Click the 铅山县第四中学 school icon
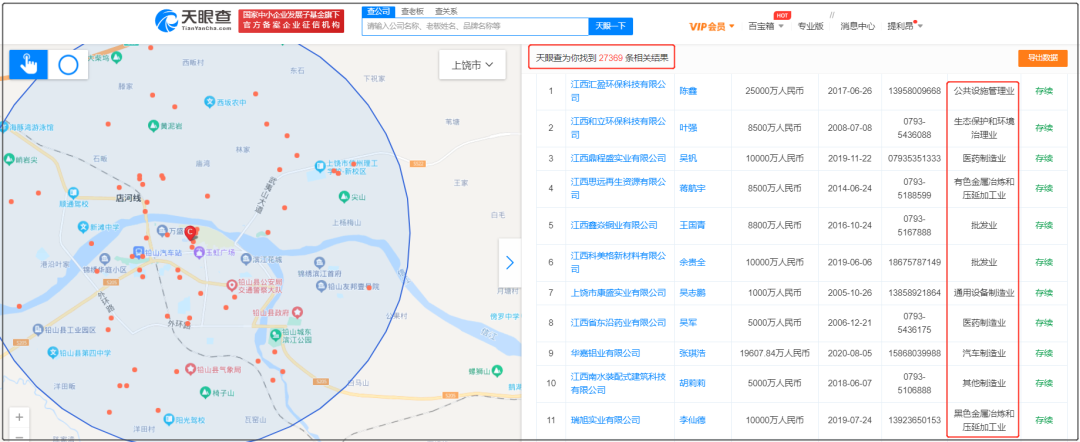Screen dimensions: 1080x442 pyautogui.click(x=52, y=352)
